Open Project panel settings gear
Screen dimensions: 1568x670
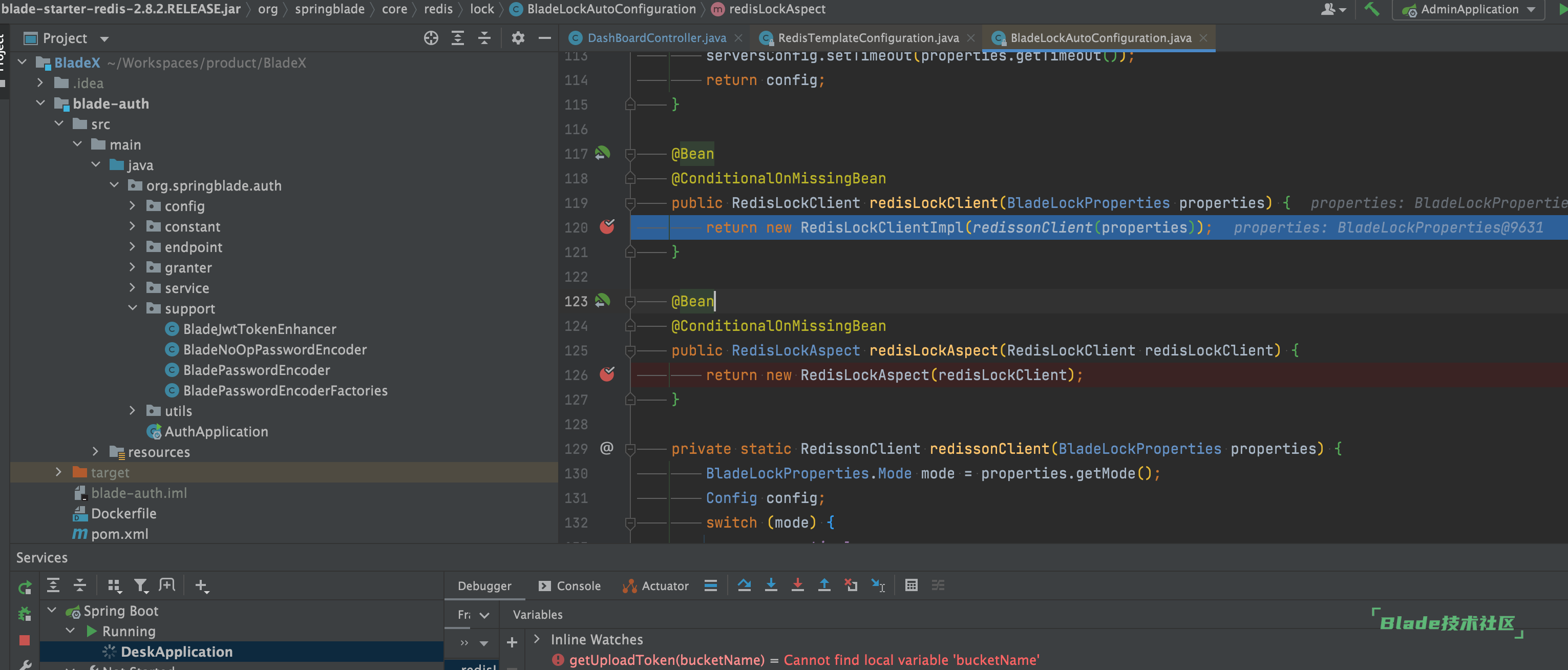[x=518, y=38]
